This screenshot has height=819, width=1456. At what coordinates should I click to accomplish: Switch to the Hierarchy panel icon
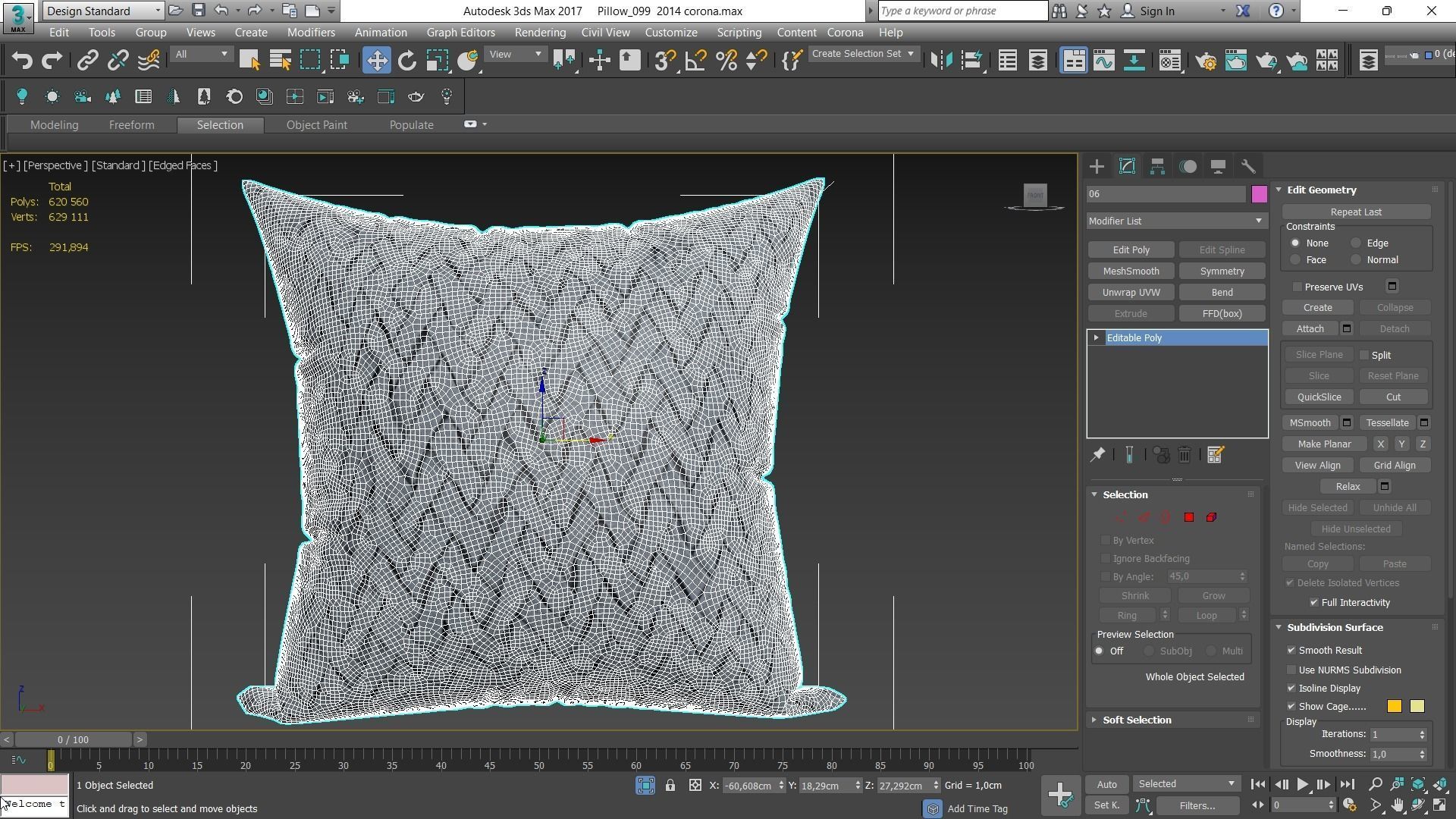[x=1157, y=167]
